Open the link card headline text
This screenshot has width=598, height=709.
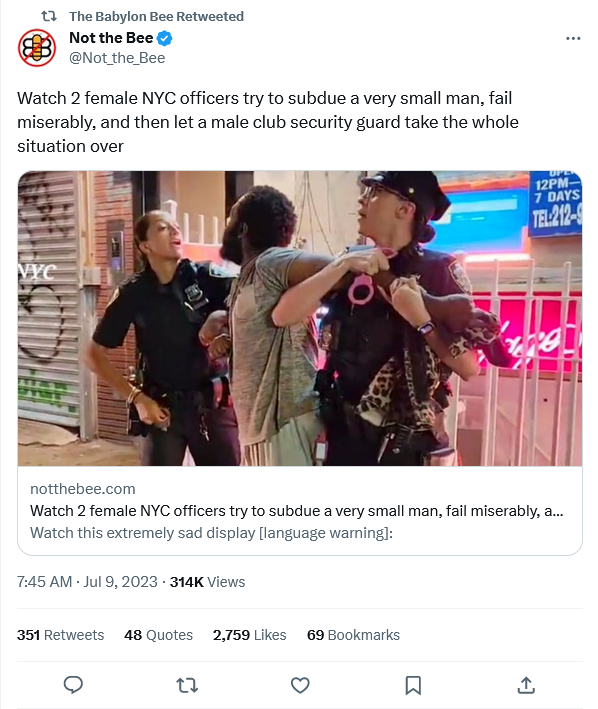[297, 511]
